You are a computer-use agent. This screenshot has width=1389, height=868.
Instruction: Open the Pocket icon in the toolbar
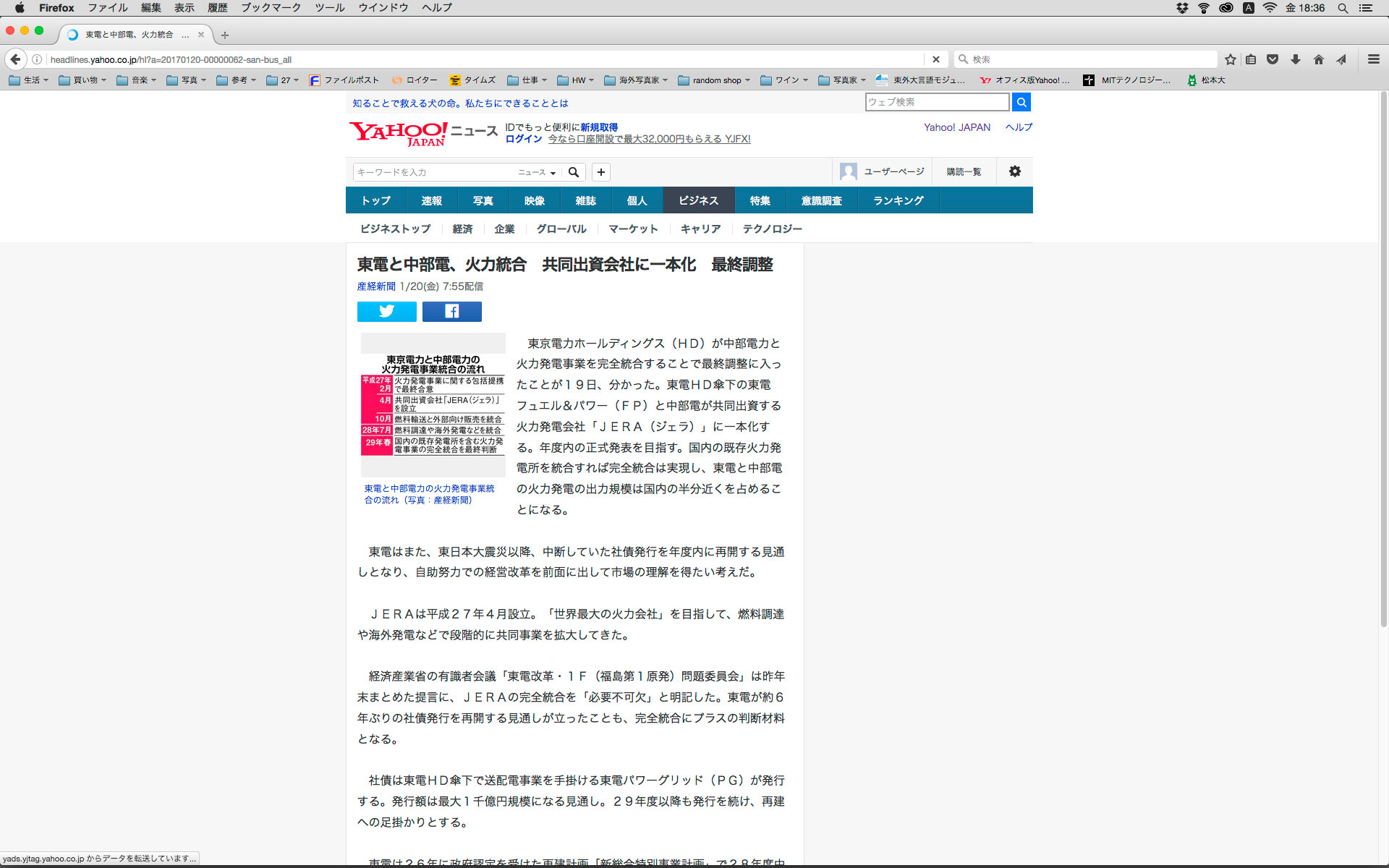(1273, 59)
